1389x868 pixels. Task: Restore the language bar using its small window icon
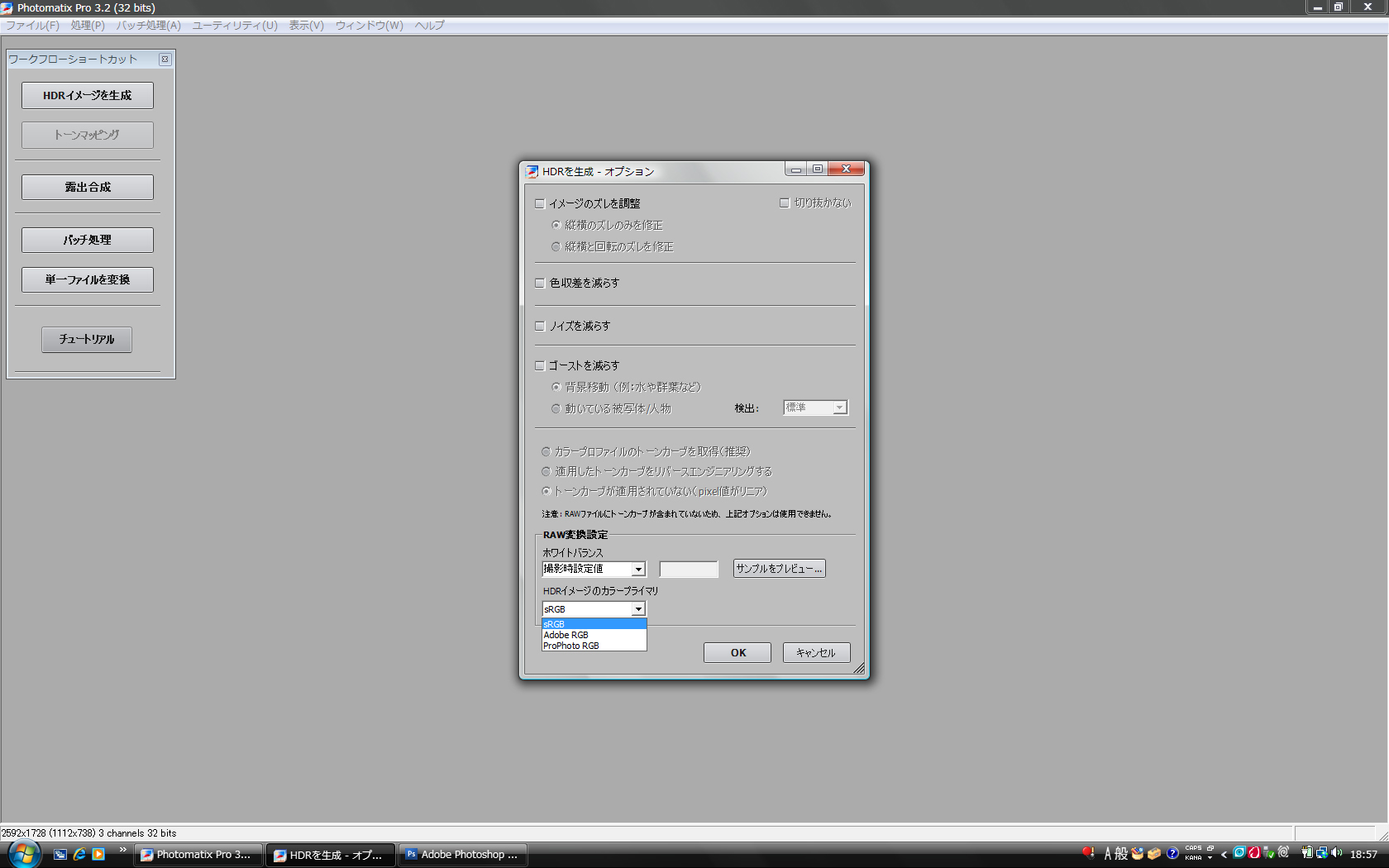coord(1210,848)
